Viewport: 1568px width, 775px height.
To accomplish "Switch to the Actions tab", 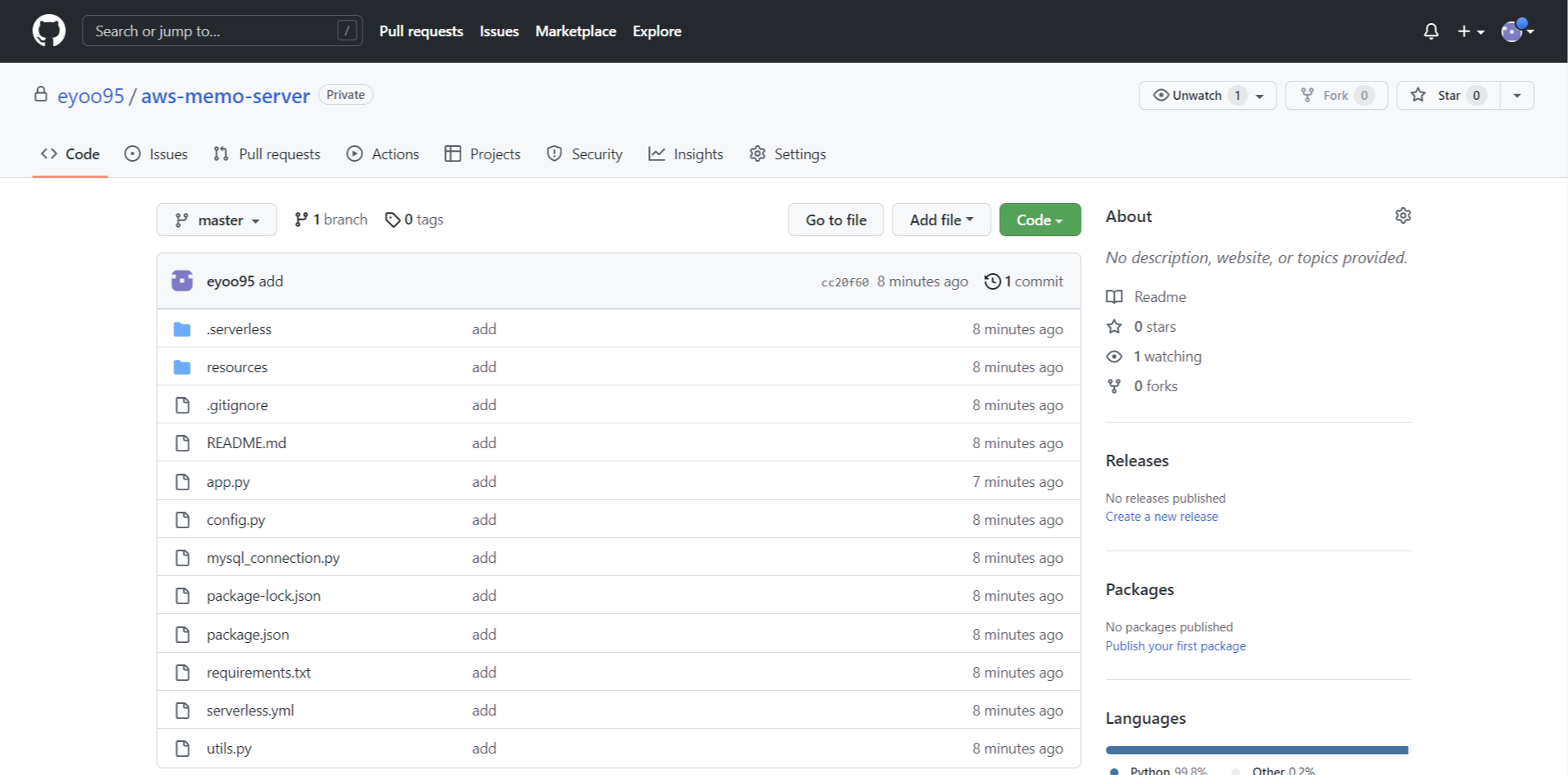I will point(383,154).
